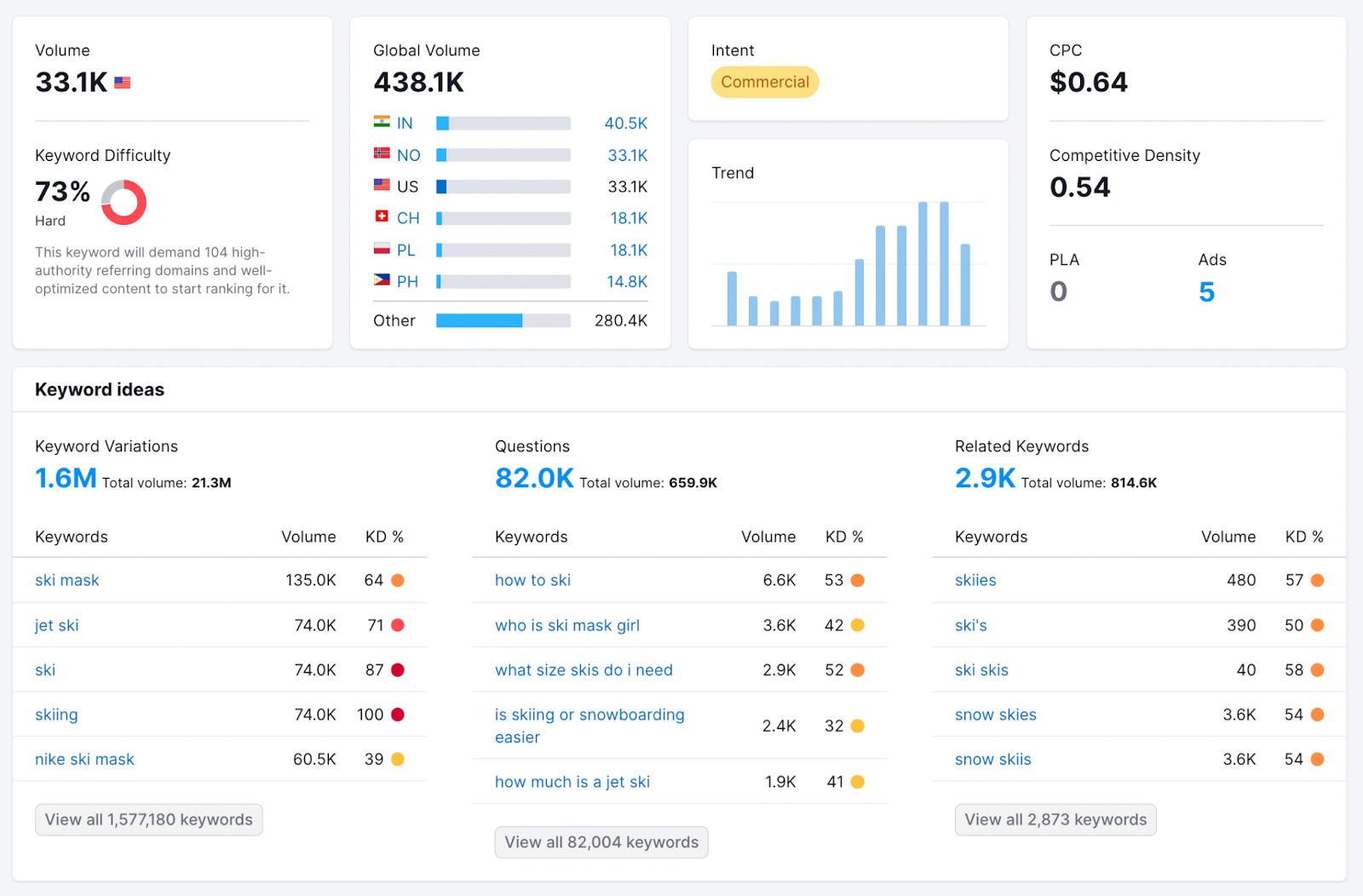Click the US flag next to Volume
The width and height of the screenshot is (1363, 896).
click(x=123, y=82)
